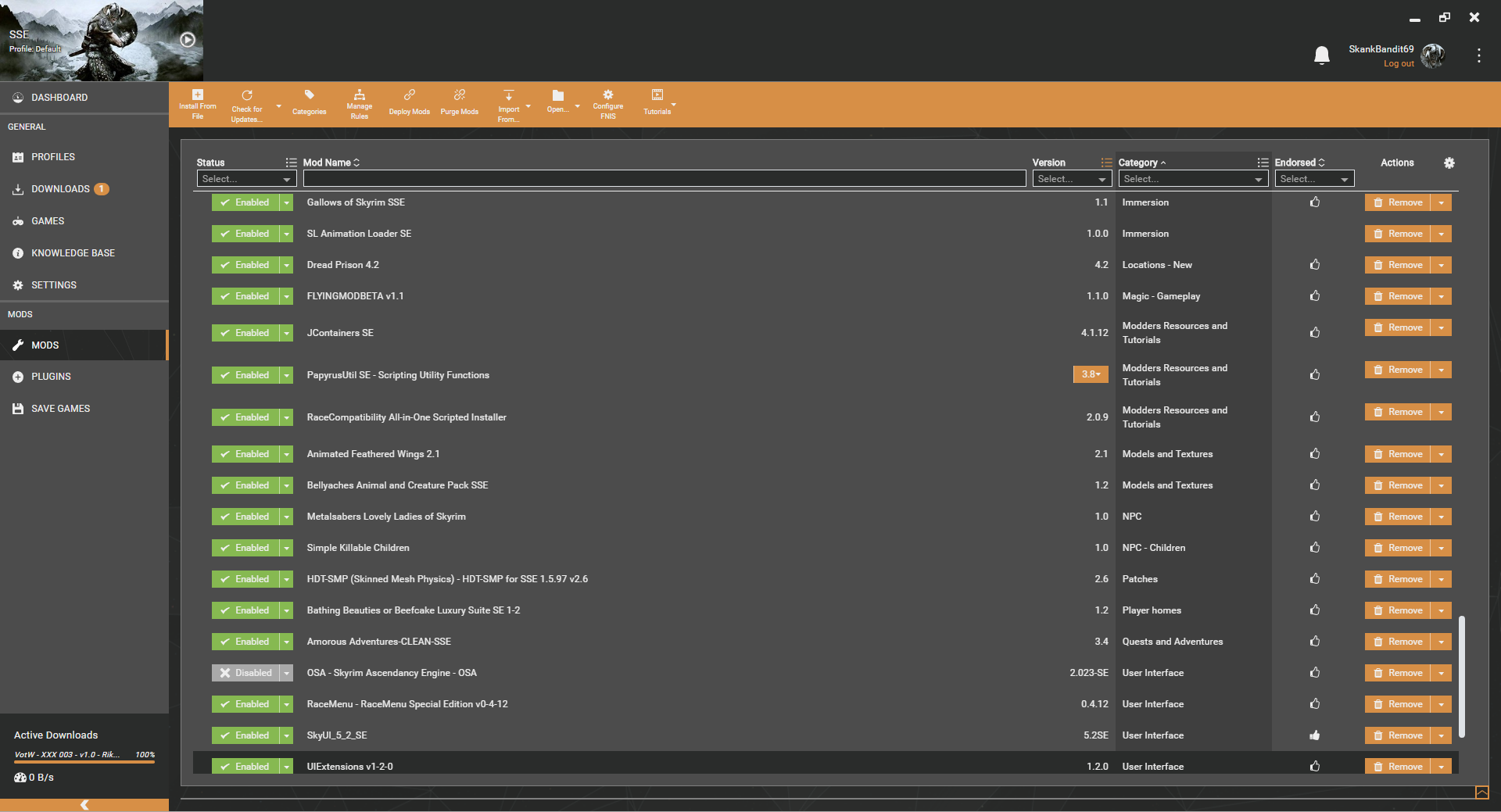The height and width of the screenshot is (812, 1501).
Task: Open Version filter dropdown
Action: [x=1072, y=179]
